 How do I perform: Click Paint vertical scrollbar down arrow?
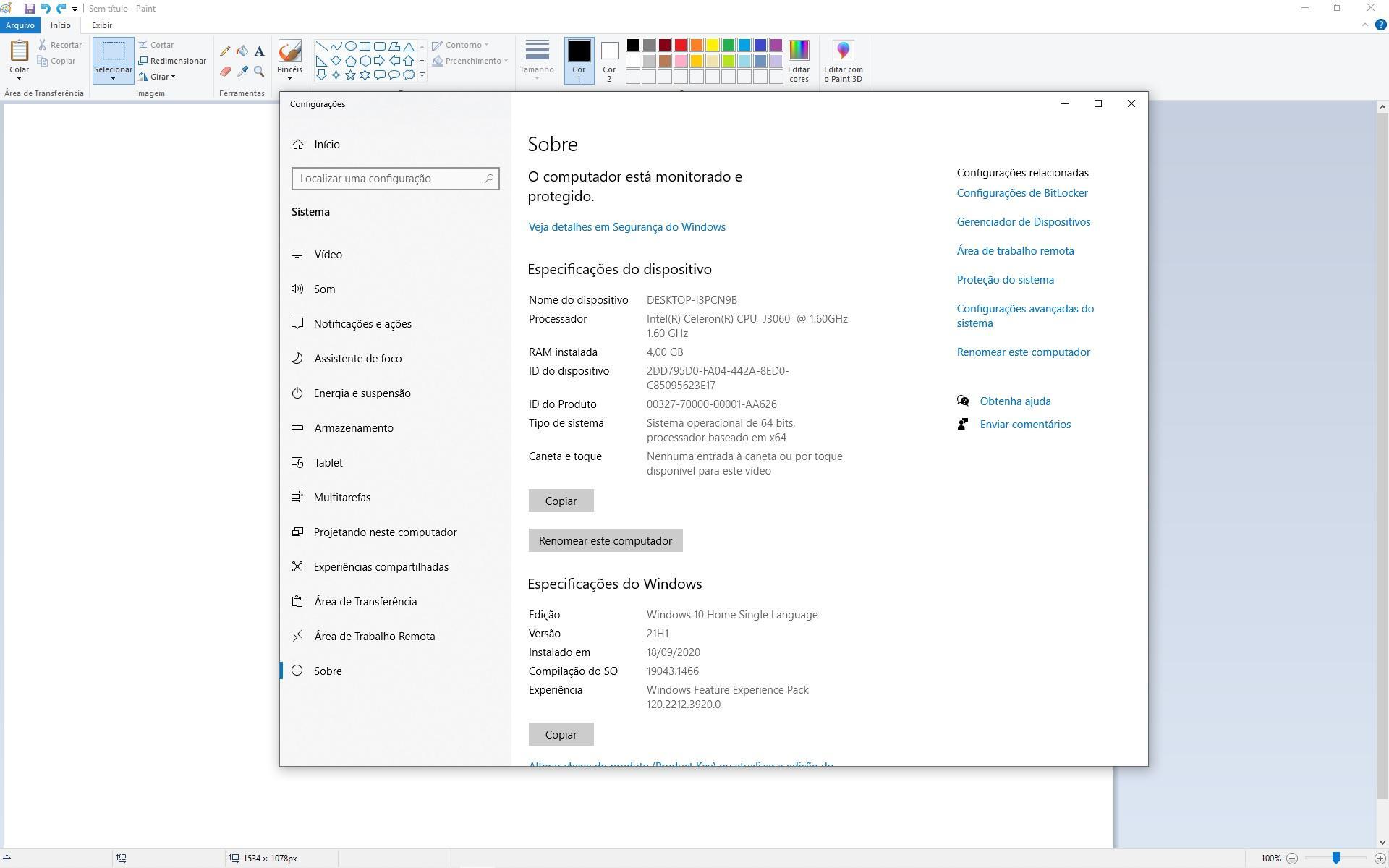(x=1382, y=843)
